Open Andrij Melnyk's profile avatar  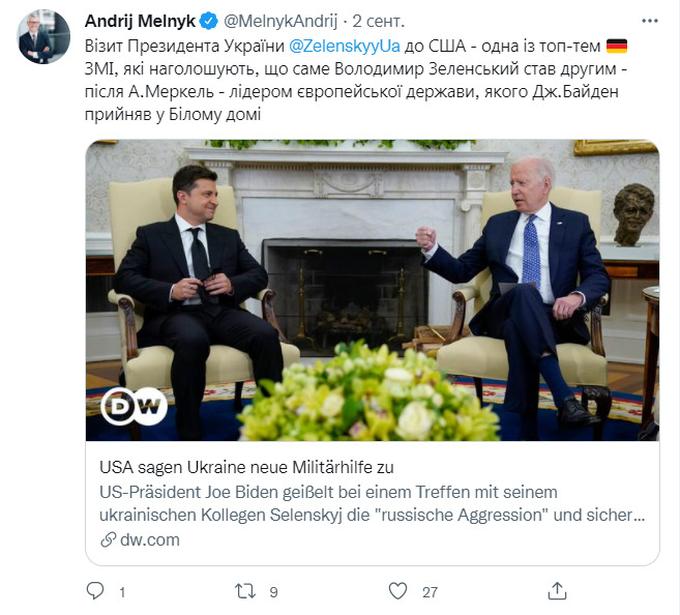pos(43,36)
